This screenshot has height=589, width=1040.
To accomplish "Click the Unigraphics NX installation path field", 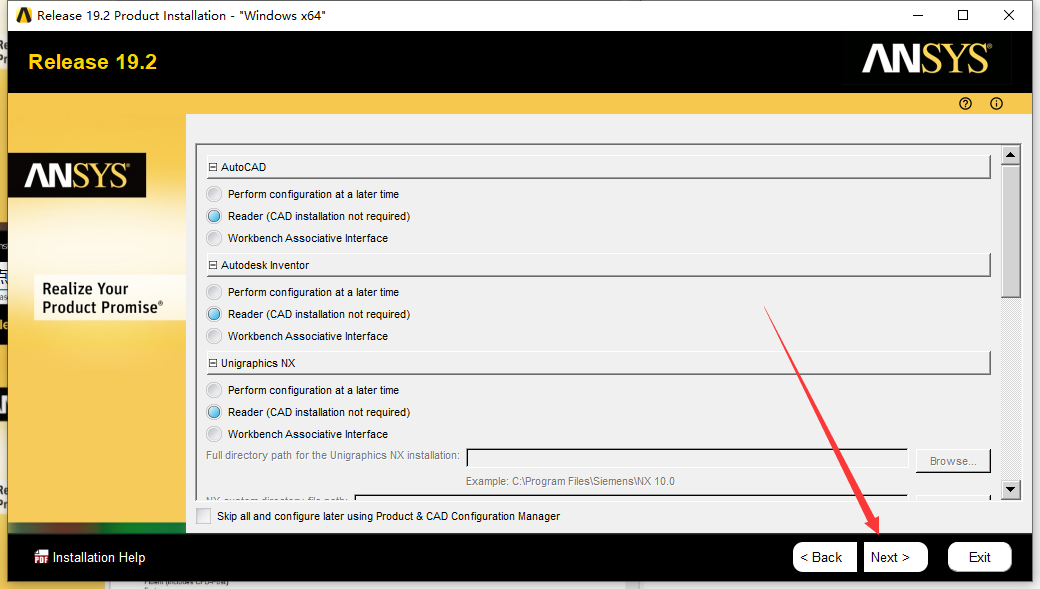I will click(x=686, y=458).
